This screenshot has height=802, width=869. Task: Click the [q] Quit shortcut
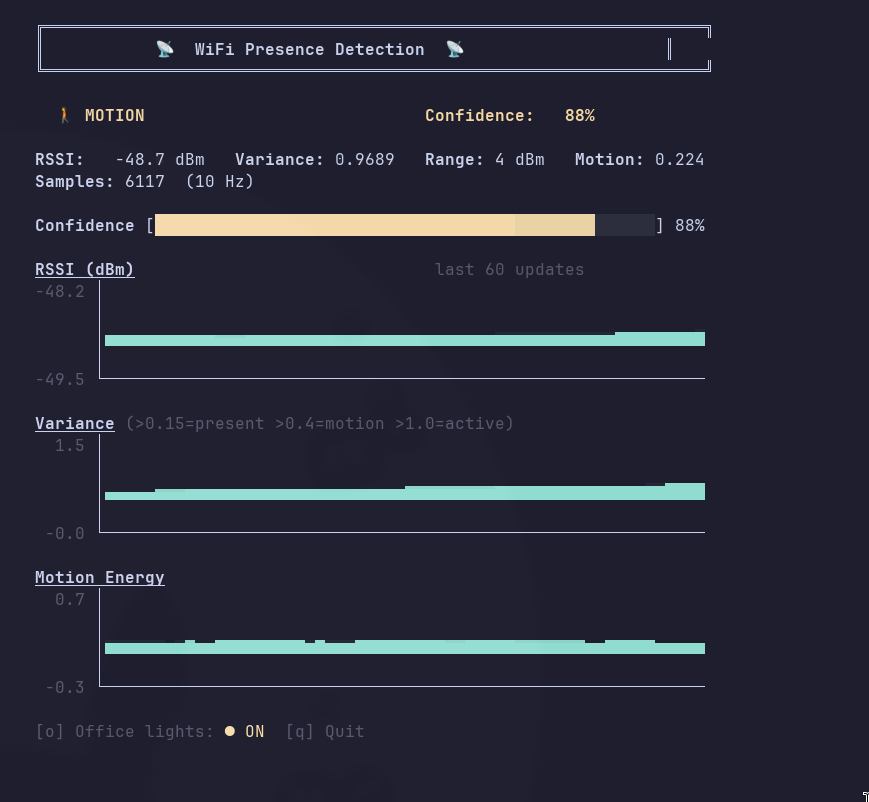(325, 732)
